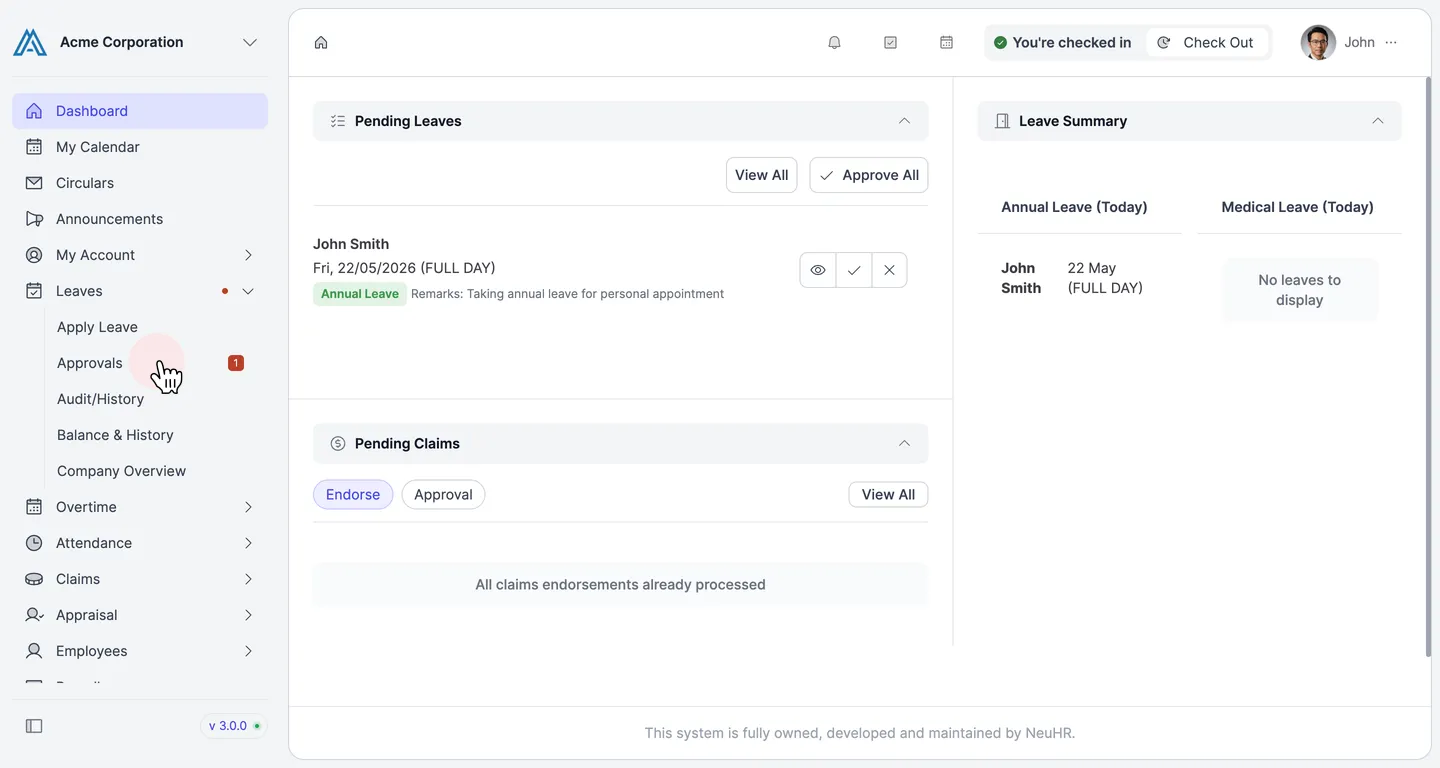
Task: Expand the Appraisal submenu chevron
Action: 248,615
